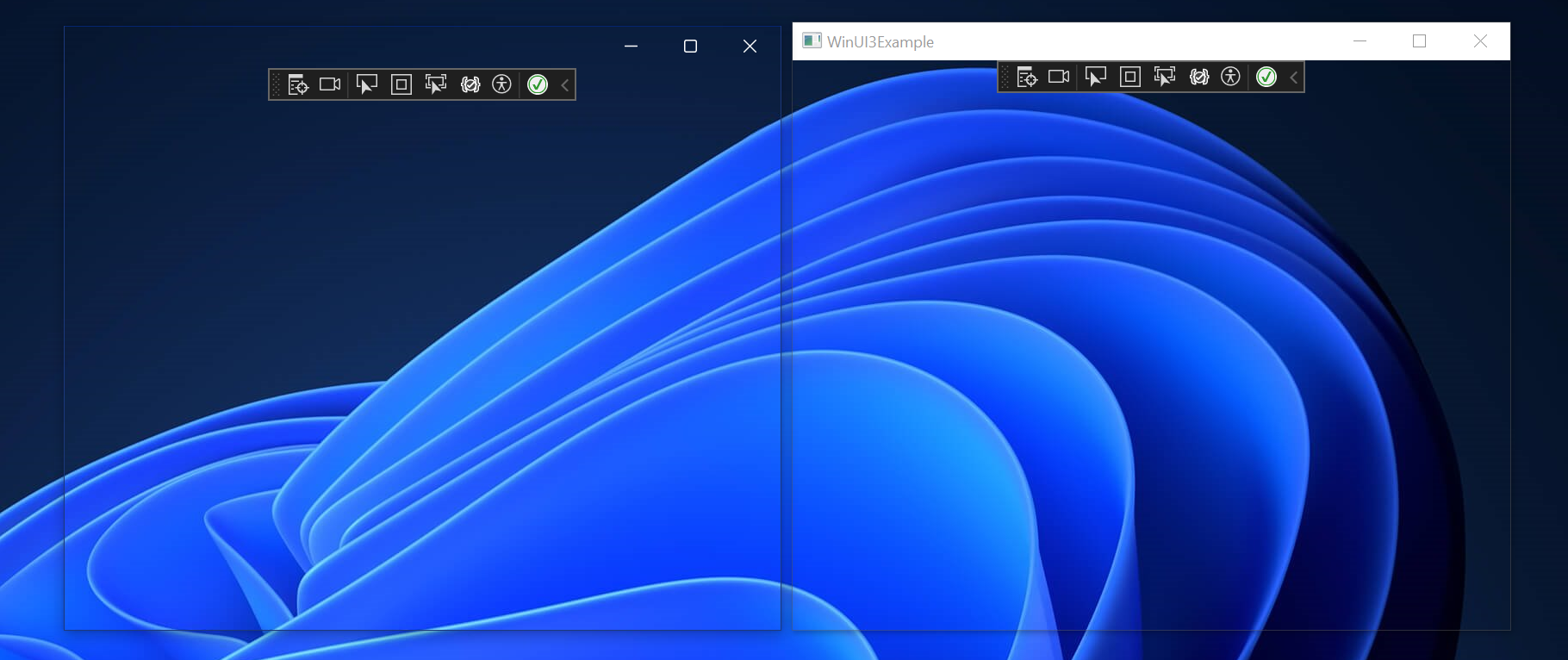Click the WinUI3Example title bar app icon
Screen dimensions: 1568x660
coord(812,40)
